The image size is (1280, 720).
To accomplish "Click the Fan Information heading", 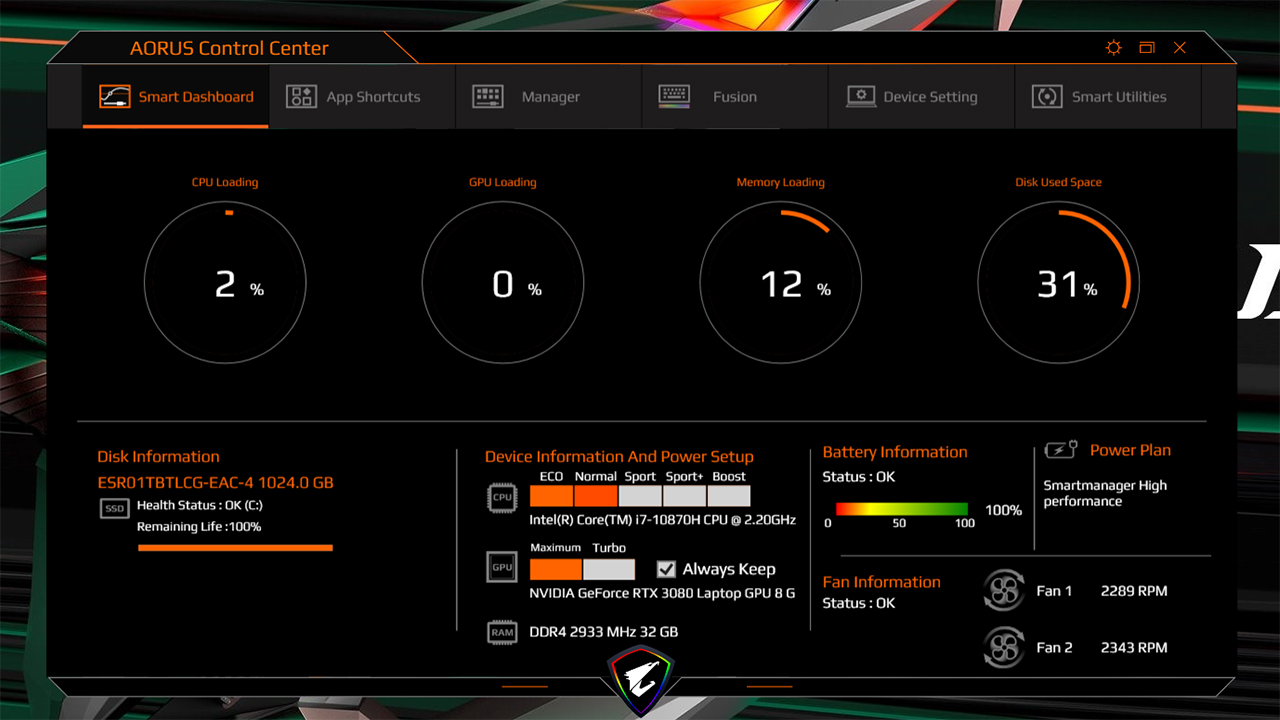I will click(881, 582).
